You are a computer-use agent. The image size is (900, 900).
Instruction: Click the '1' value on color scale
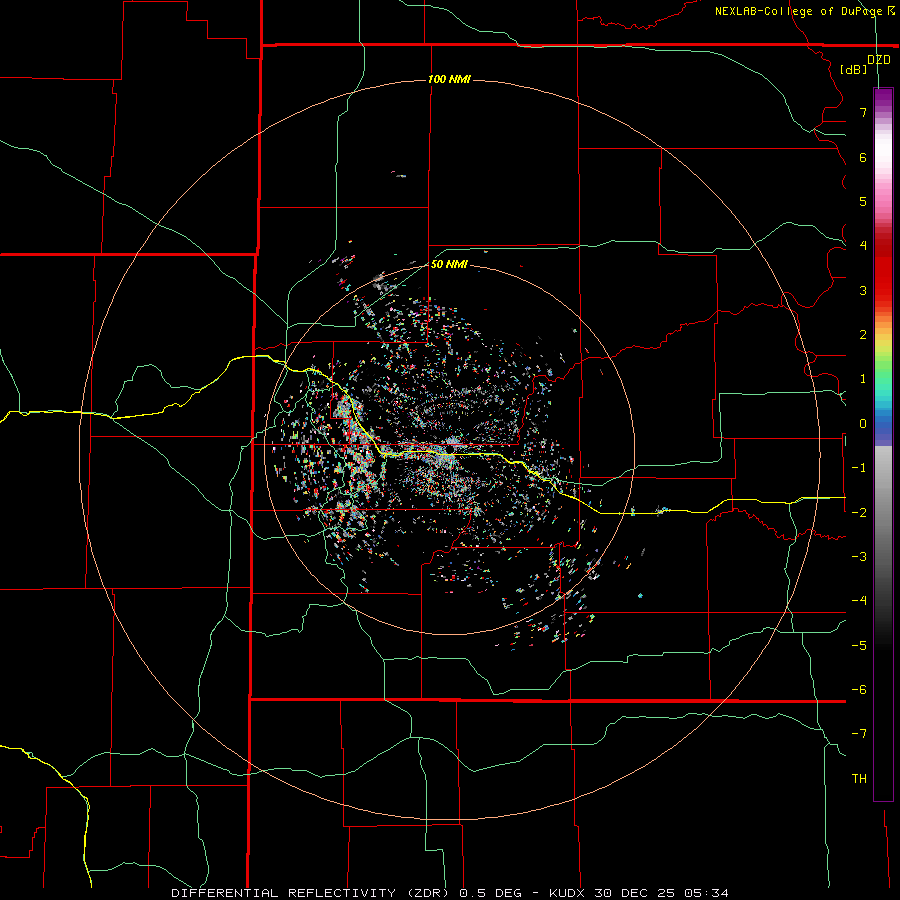point(863,379)
